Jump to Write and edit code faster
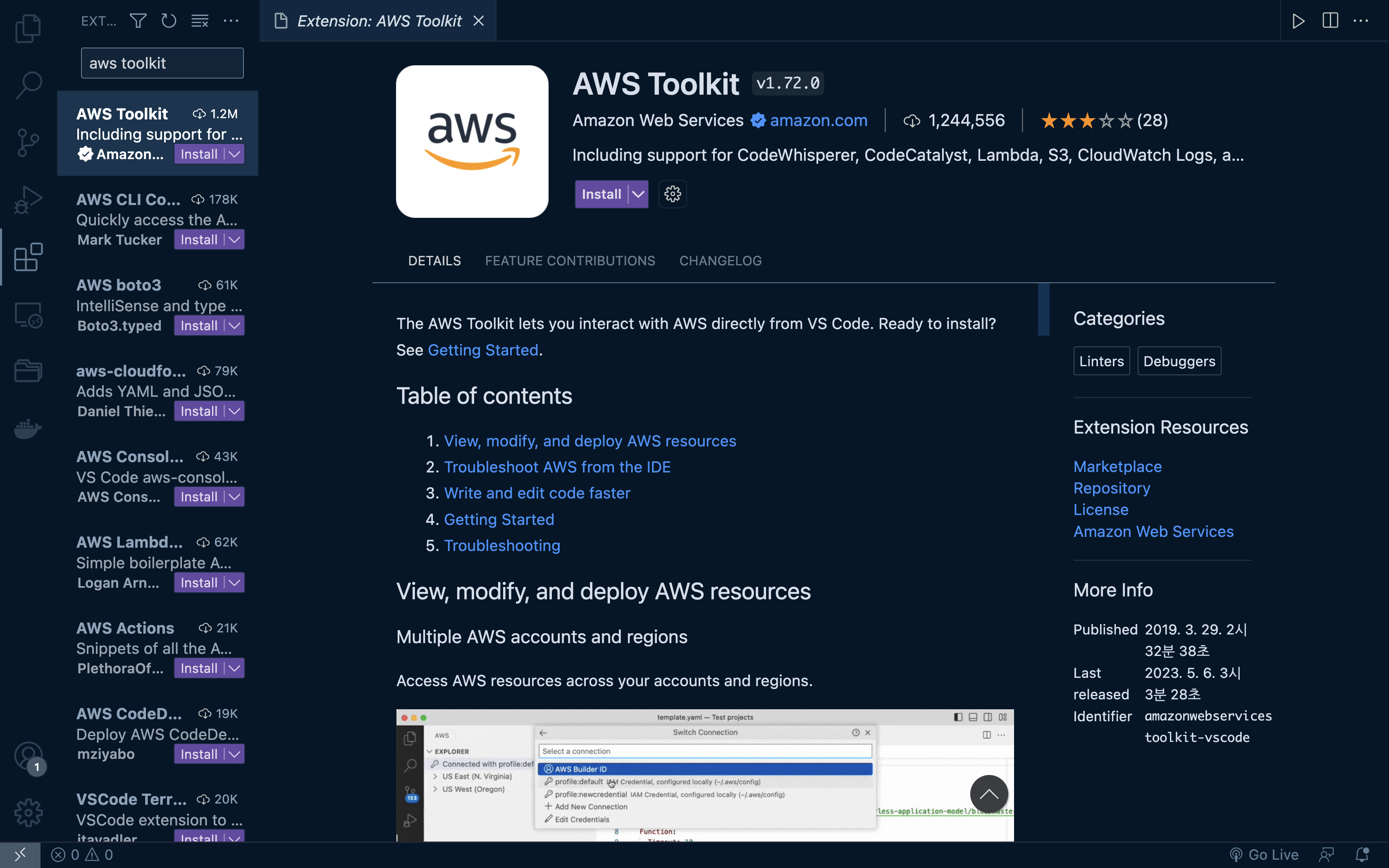 coord(537,493)
